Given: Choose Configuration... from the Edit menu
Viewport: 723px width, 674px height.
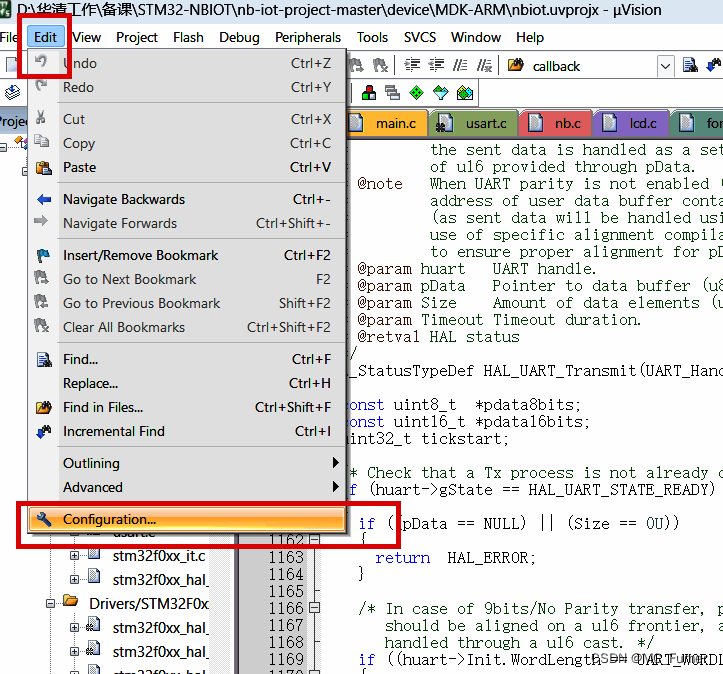Looking at the screenshot, I should (x=110, y=519).
